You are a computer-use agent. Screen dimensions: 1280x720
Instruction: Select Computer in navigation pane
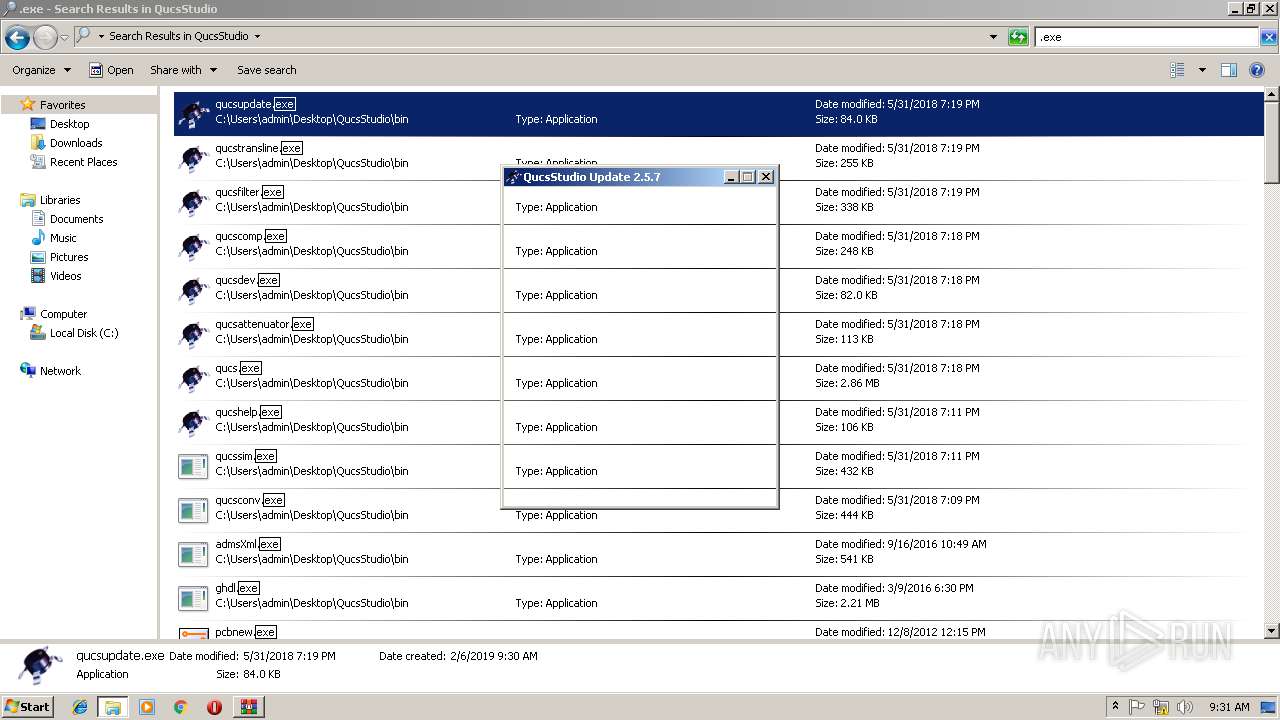(63, 314)
